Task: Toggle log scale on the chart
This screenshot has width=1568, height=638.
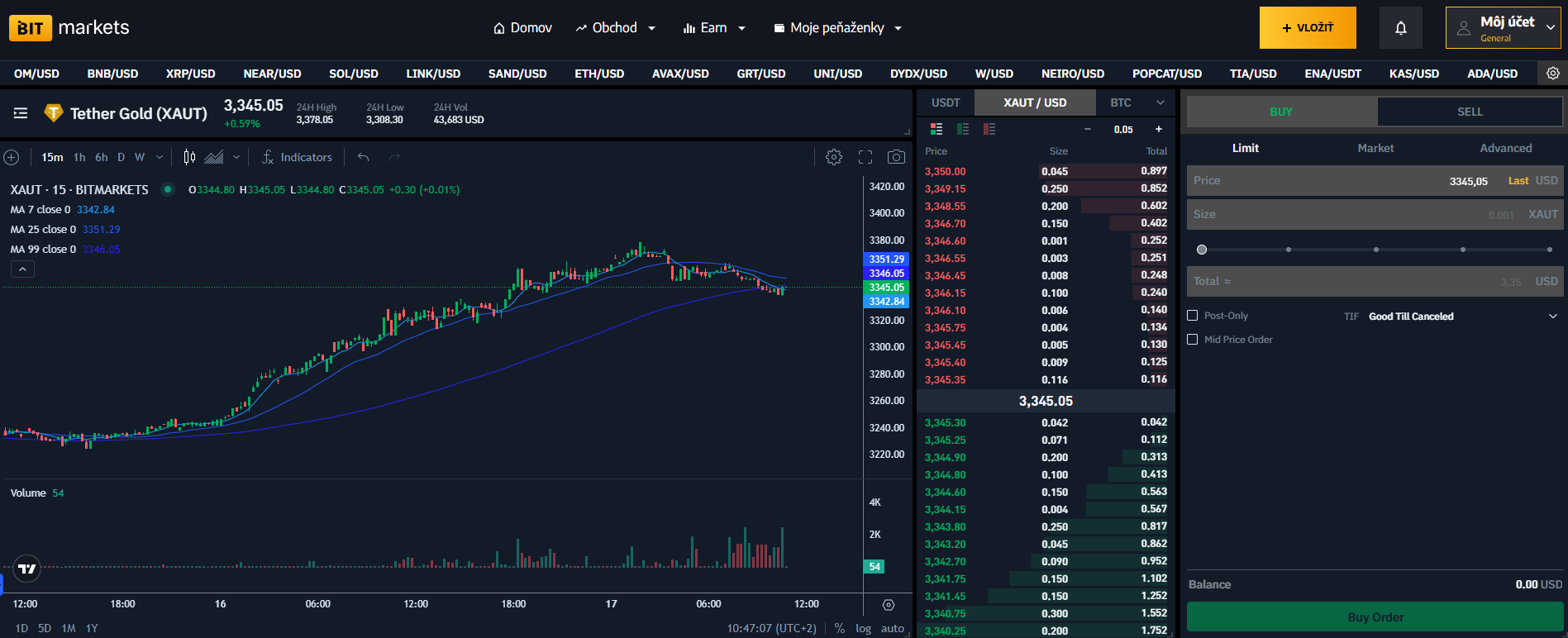Action: point(863,628)
